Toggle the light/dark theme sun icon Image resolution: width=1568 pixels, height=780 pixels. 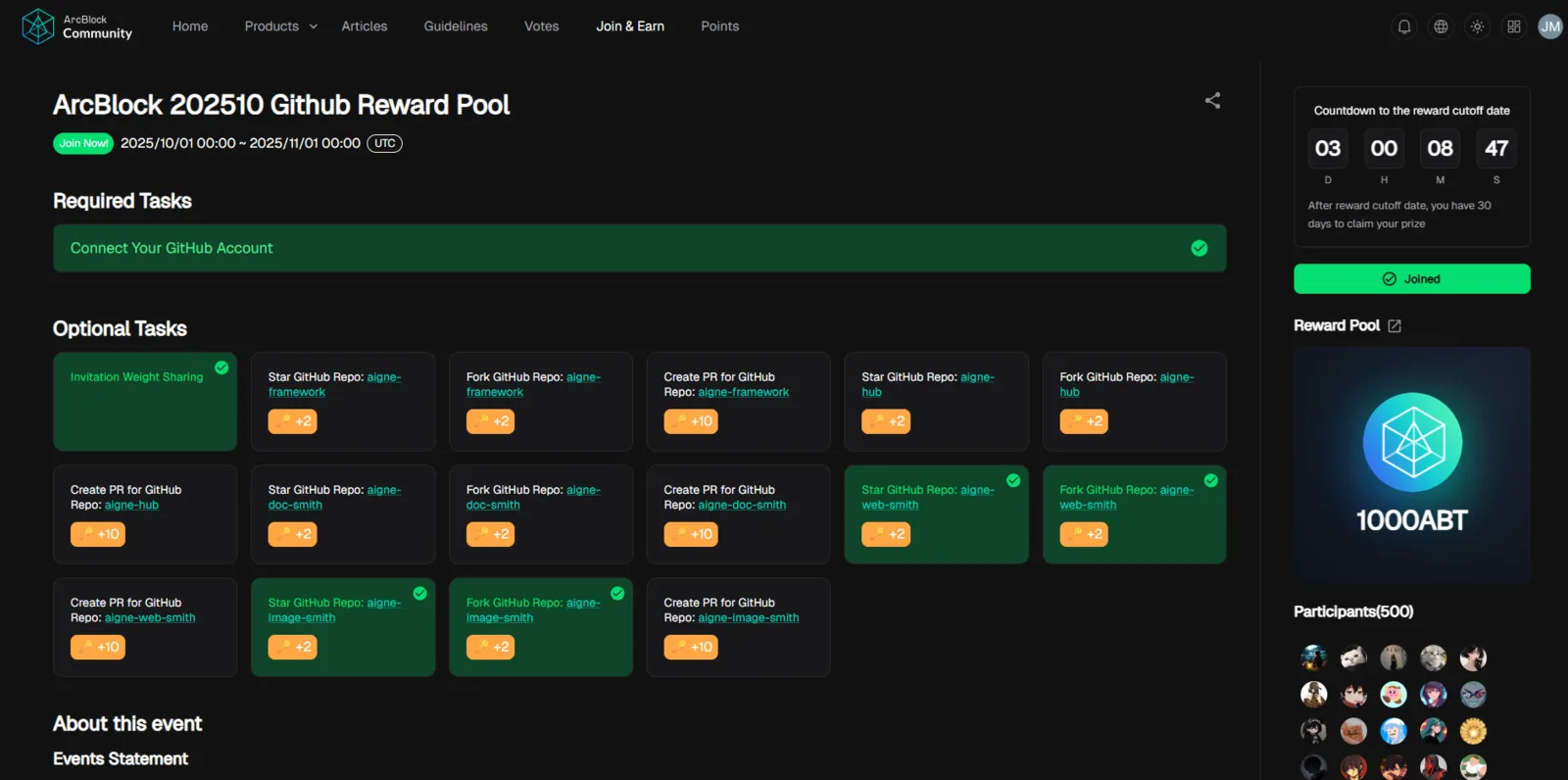coord(1477,26)
